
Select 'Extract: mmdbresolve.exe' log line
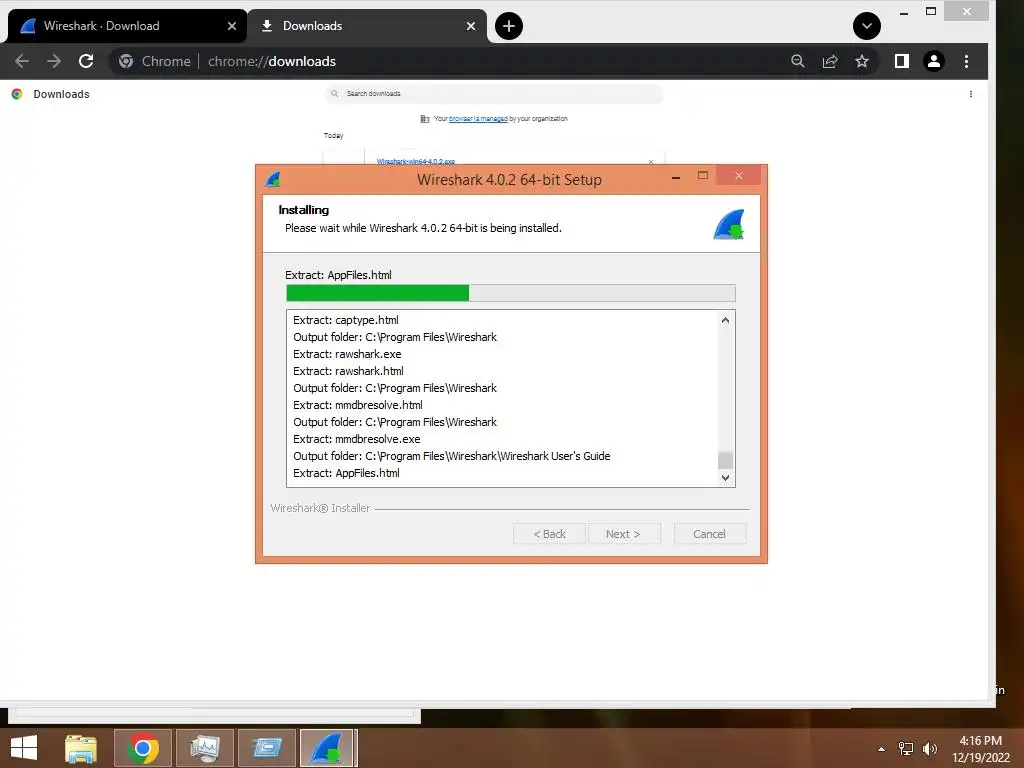[357, 439]
